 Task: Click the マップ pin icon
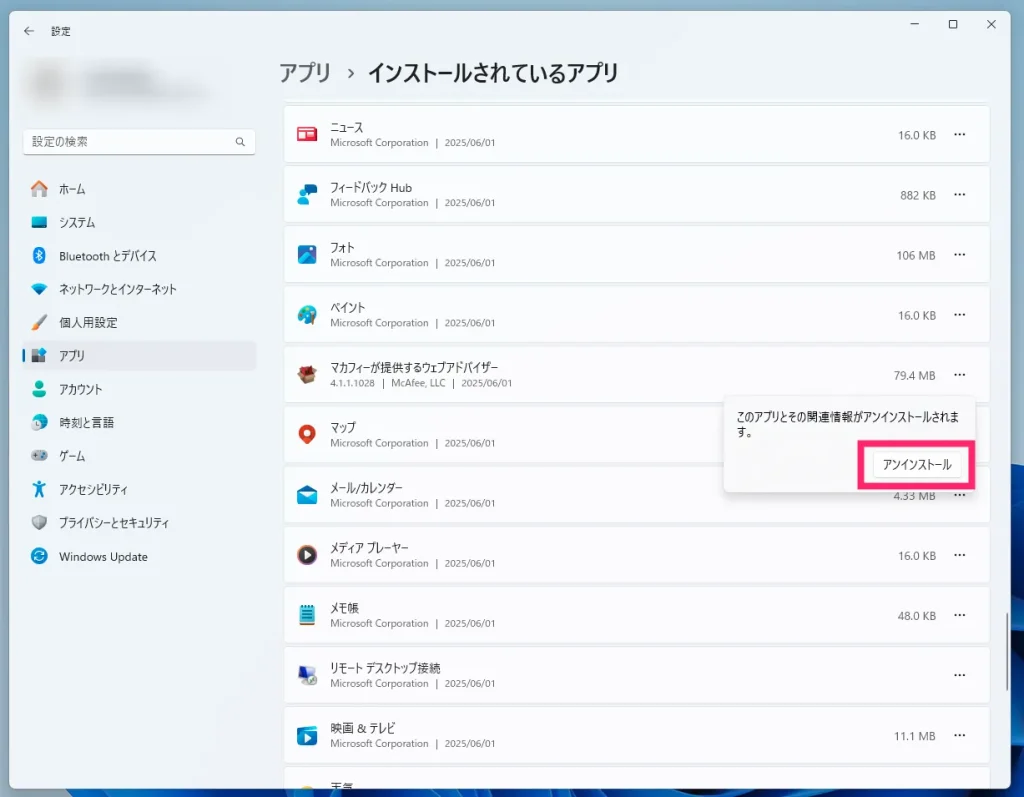(307, 434)
